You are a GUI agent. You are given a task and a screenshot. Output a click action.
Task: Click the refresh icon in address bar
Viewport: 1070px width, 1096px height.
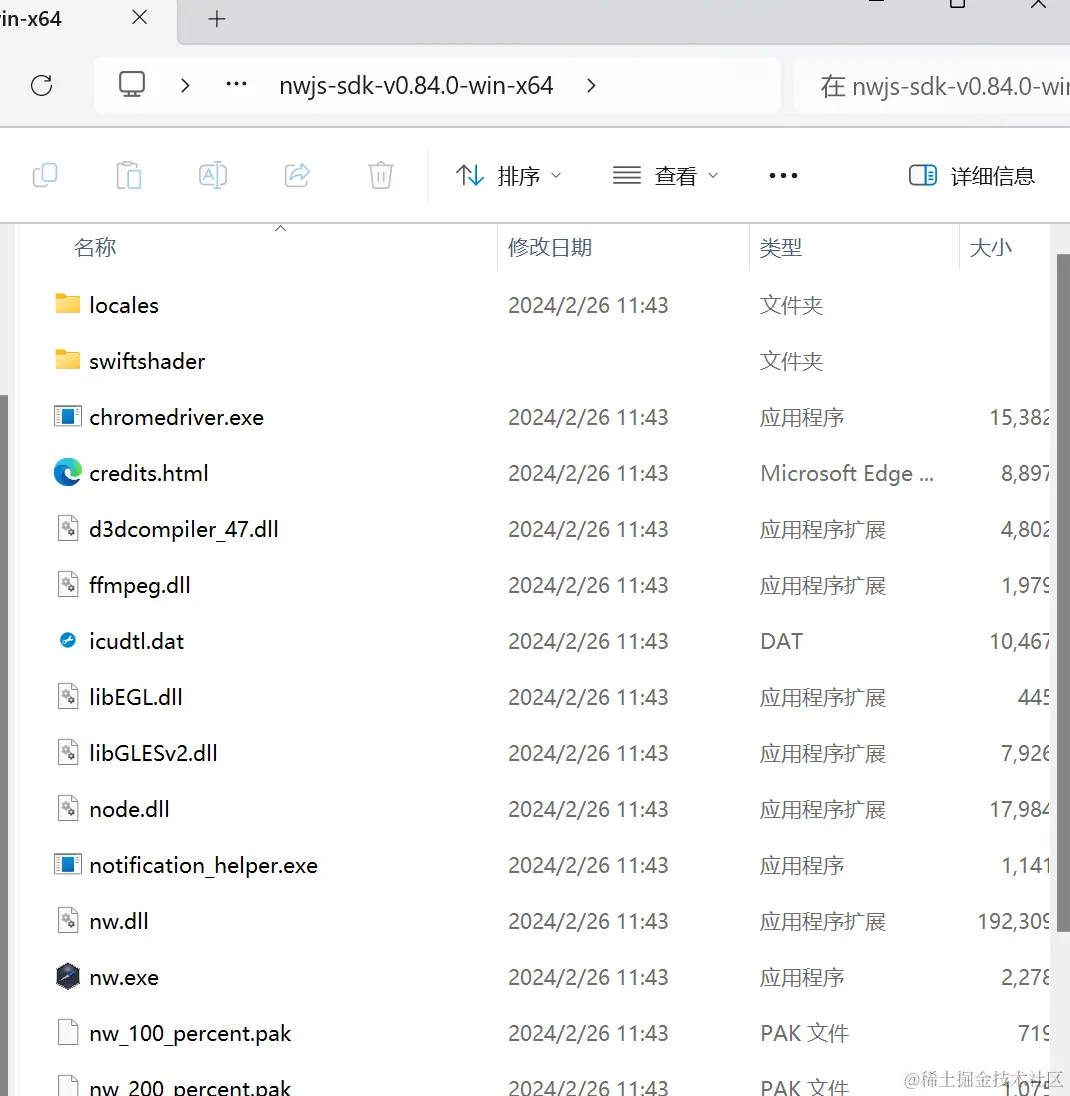tap(42, 85)
